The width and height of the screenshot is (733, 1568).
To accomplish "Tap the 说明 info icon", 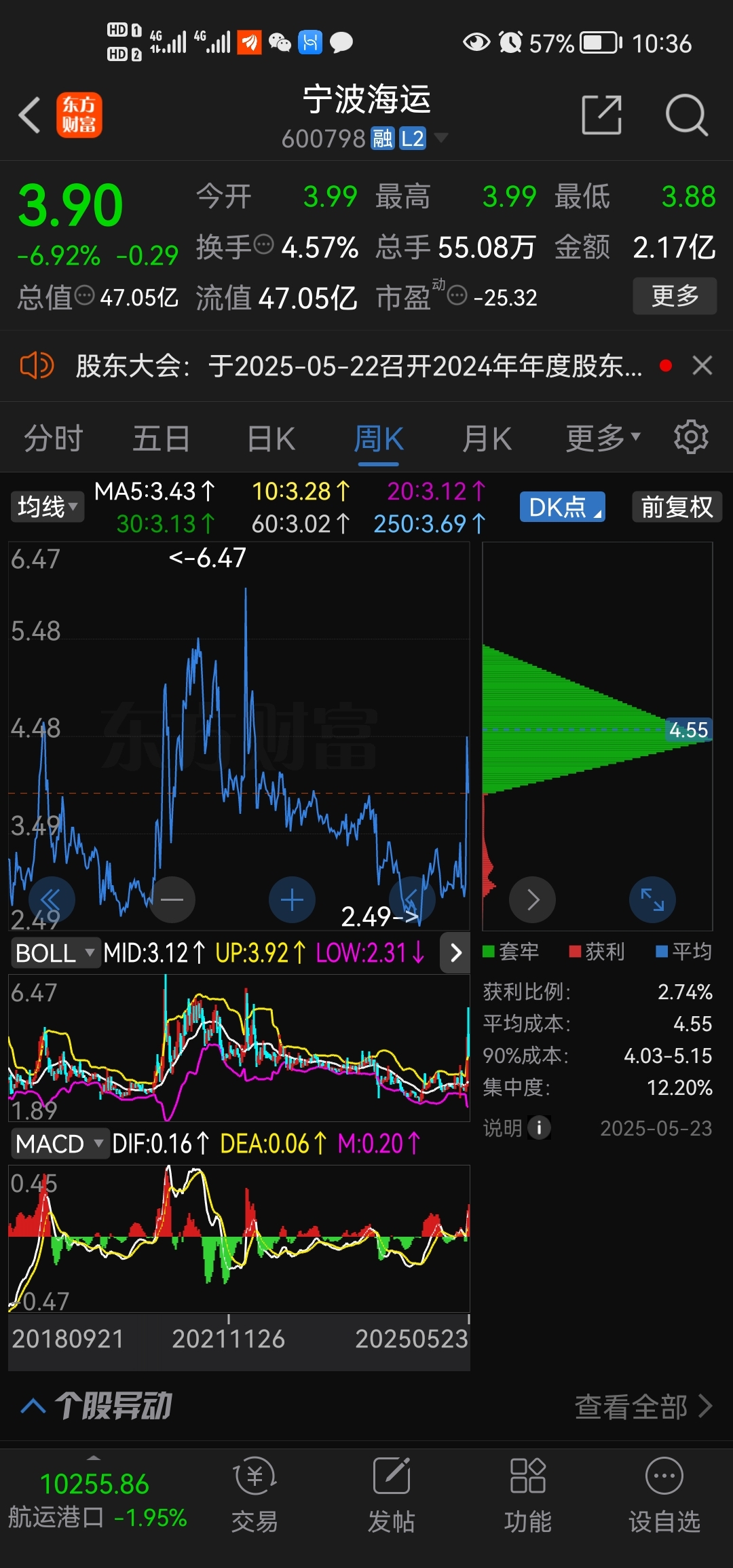I will (539, 1128).
